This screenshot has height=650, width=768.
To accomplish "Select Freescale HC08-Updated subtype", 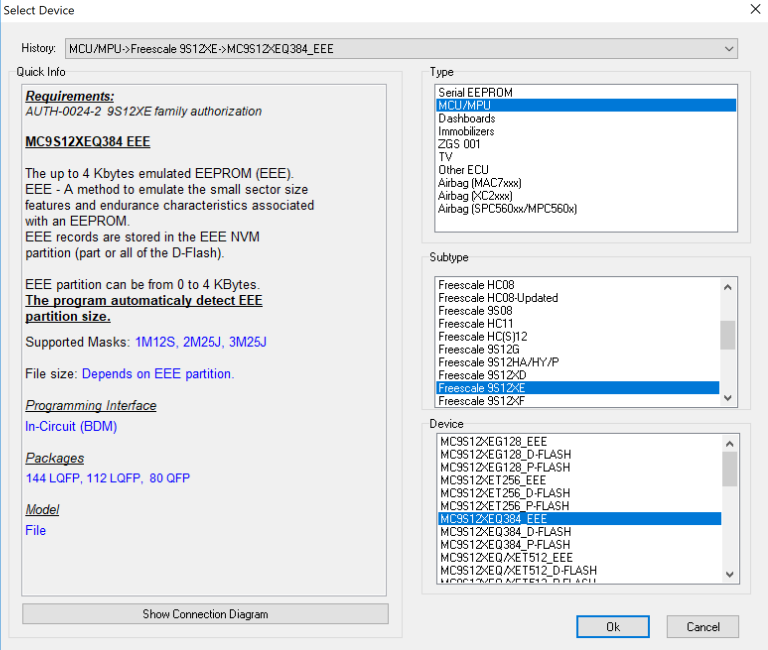I will pyautogui.click(x=577, y=298).
